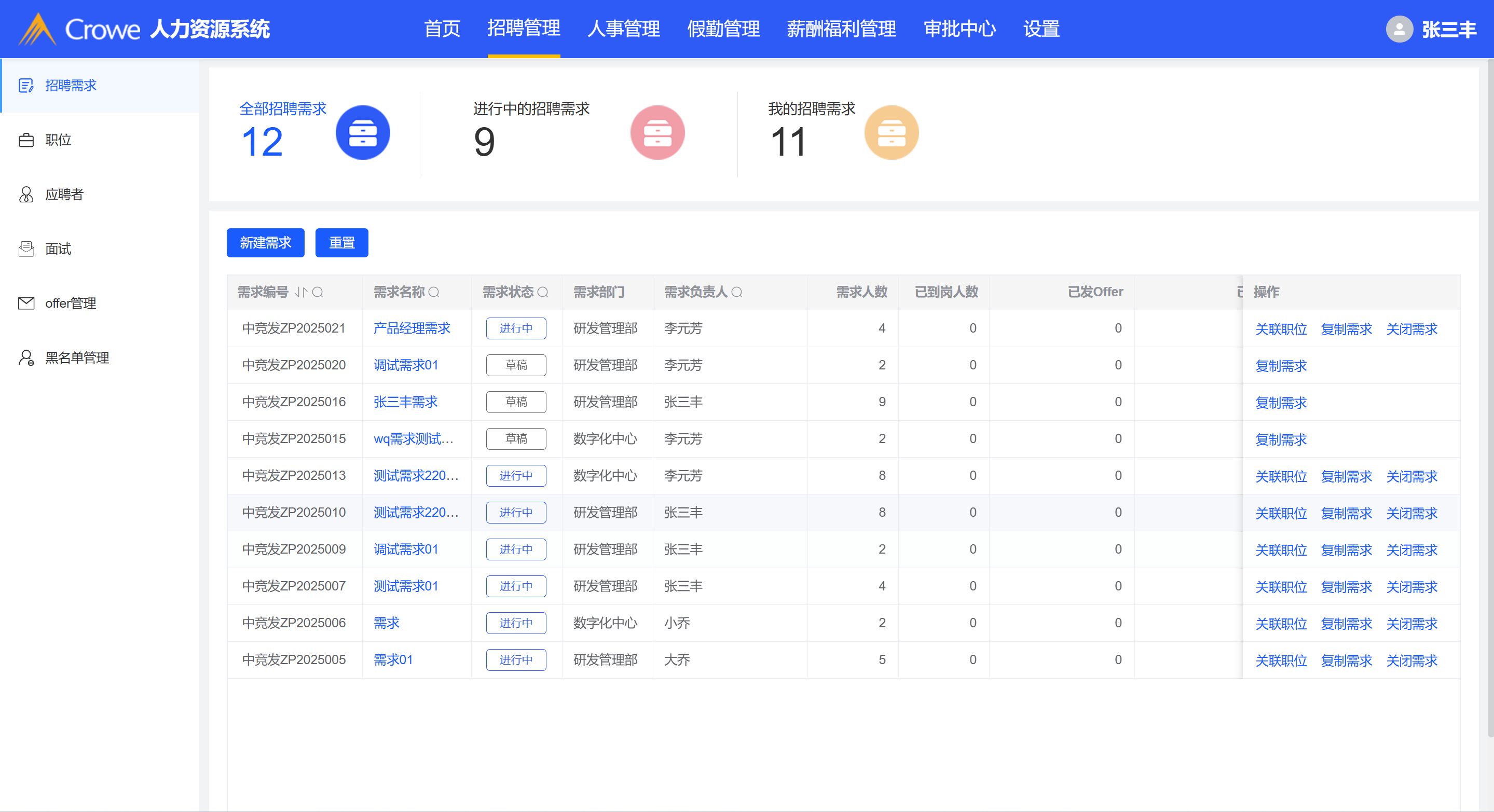This screenshot has height=812, width=1494.
Task: Open 黑名单管理 in the sidebar
Action: pos(77,358)
